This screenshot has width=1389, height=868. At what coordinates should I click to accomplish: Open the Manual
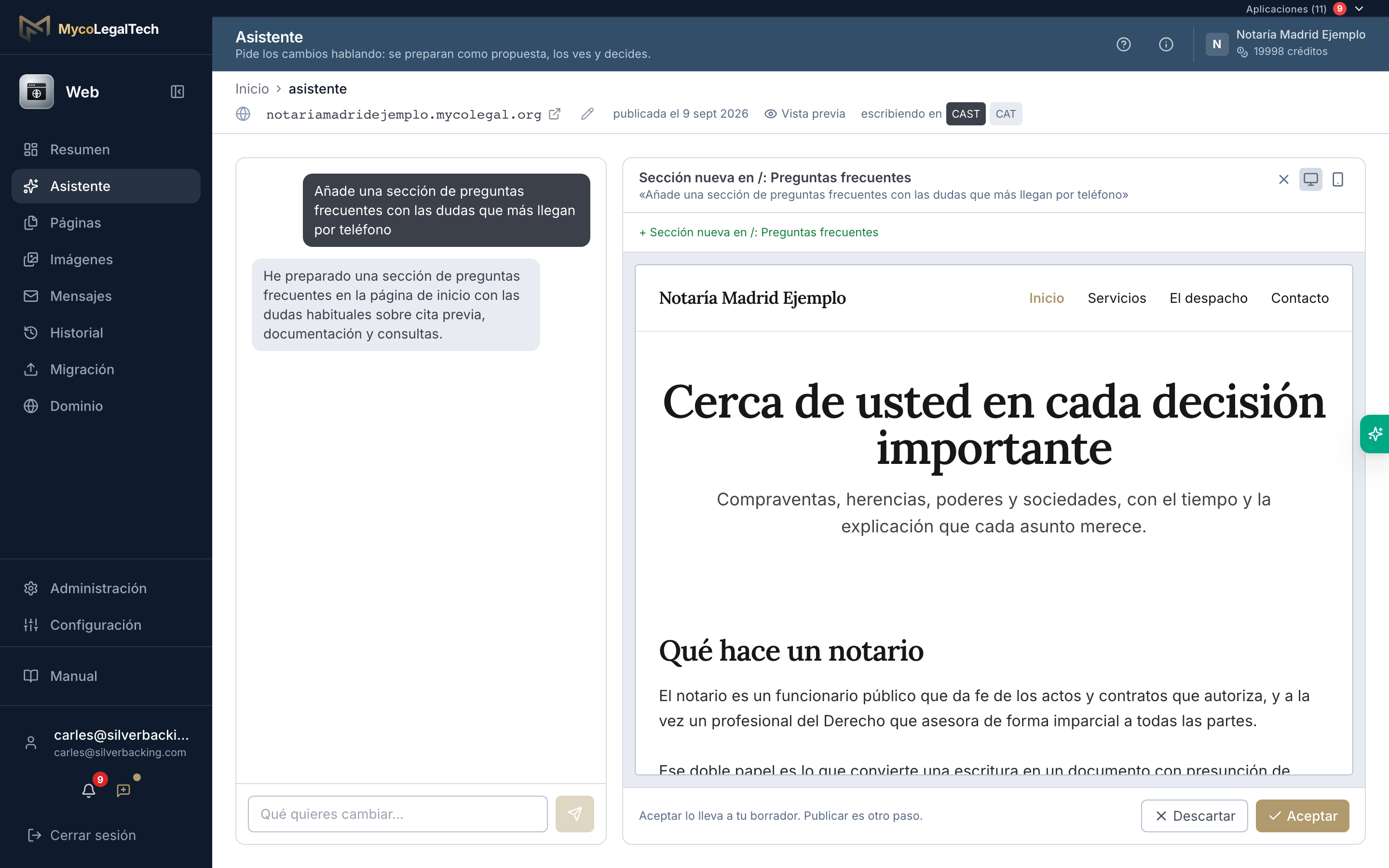coord(106,676)
